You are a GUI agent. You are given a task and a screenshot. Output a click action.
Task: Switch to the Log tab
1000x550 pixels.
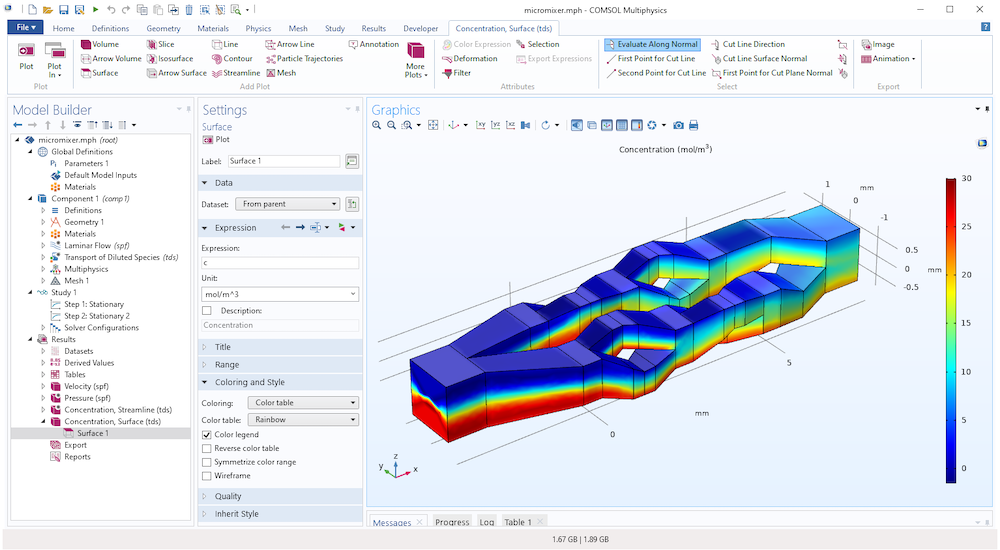[487, 522]
